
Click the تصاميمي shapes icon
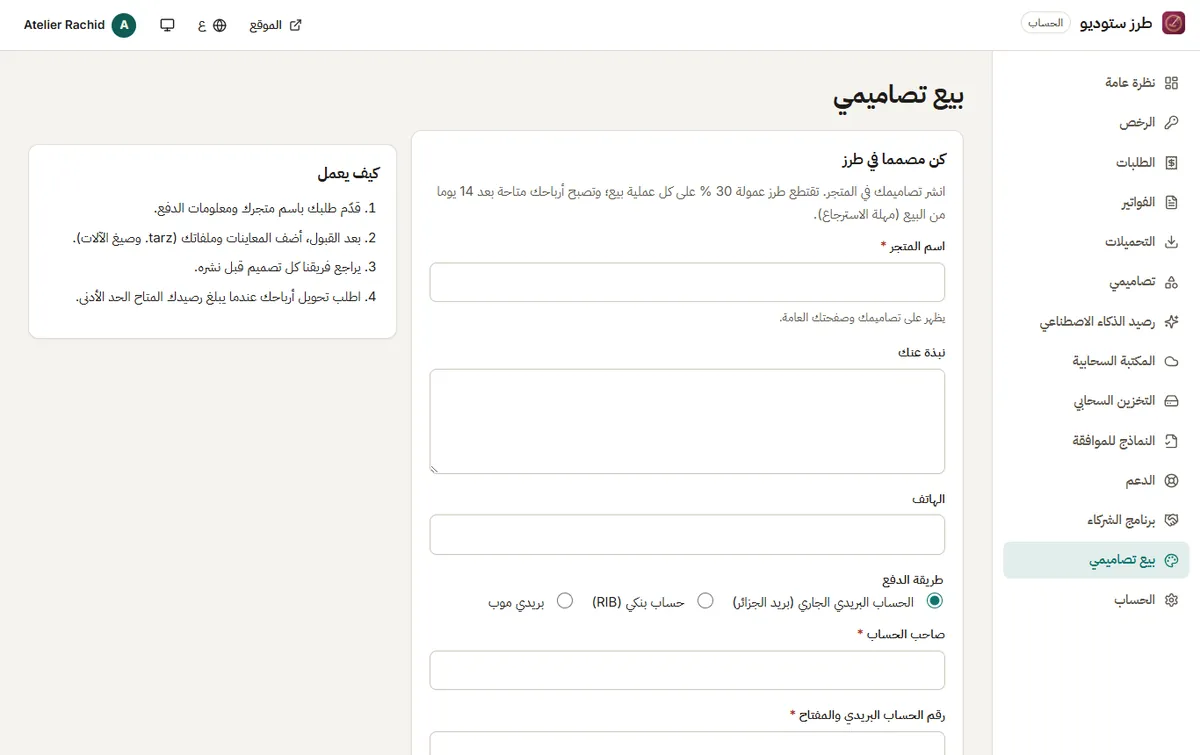click(1173, 282)
